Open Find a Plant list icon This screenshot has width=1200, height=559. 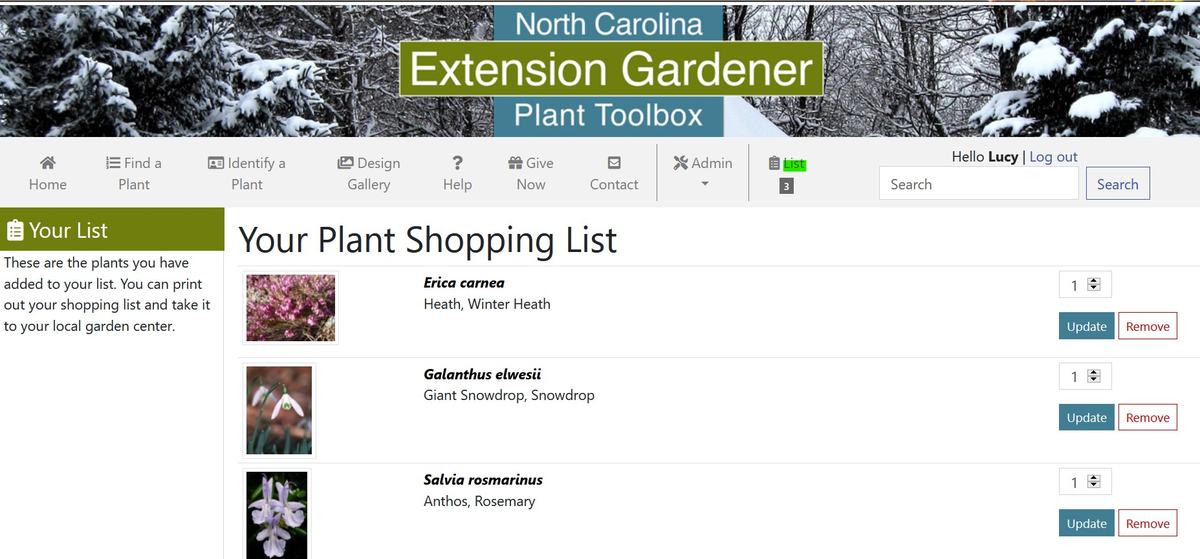[x=113, y=163]
